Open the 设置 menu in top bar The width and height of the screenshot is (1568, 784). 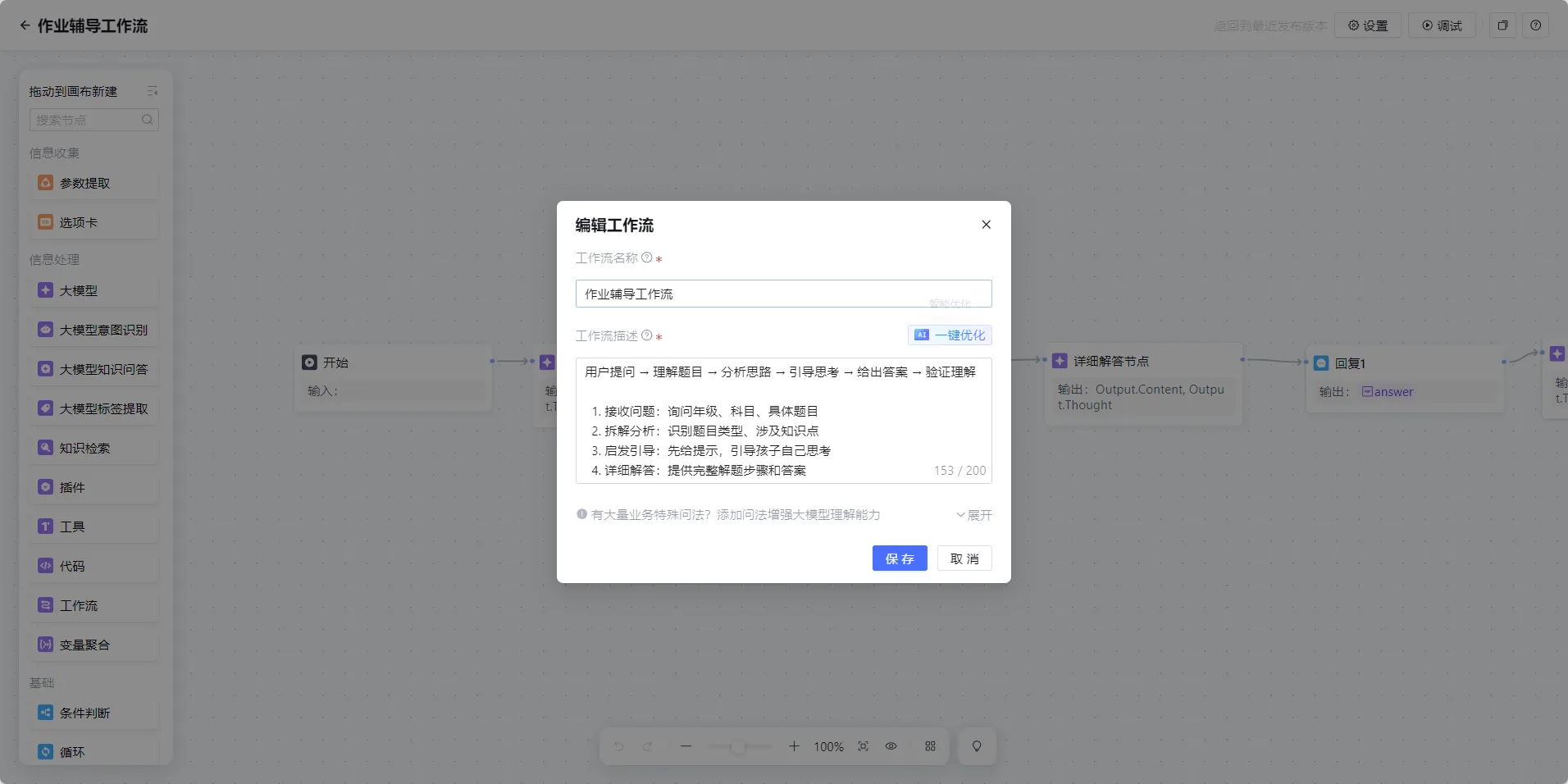[x=1367, y=25]
